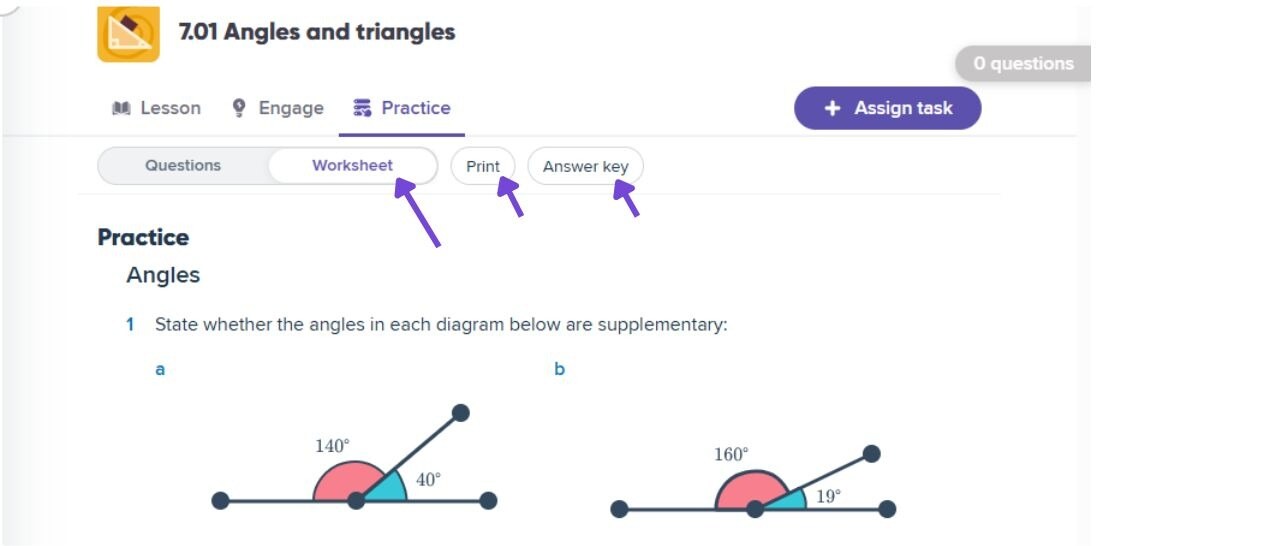Click the orange ruler lesson icon
This screenshot has width=1275, height=546.
(x=128, y=33)
